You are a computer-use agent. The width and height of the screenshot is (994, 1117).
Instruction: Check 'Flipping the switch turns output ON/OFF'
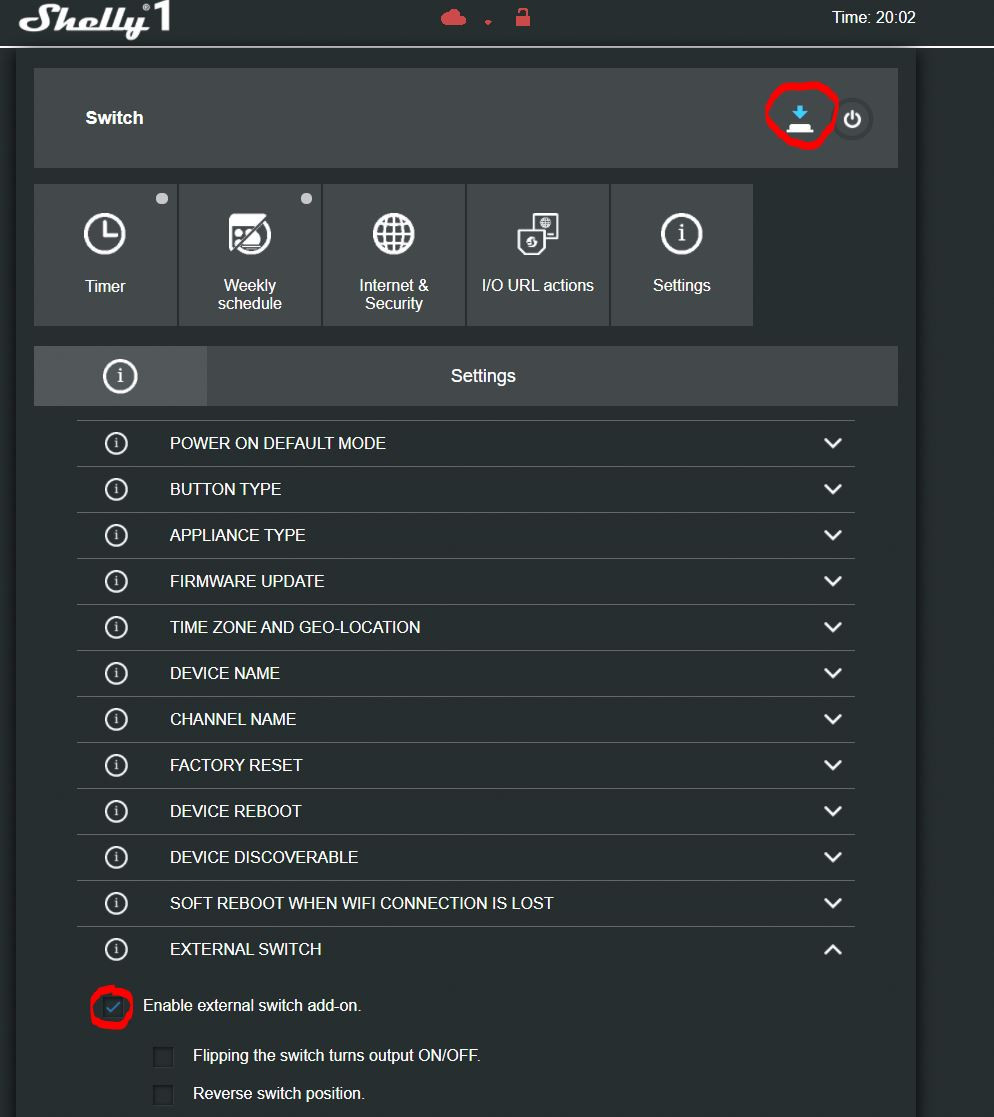click(163, 1057)
